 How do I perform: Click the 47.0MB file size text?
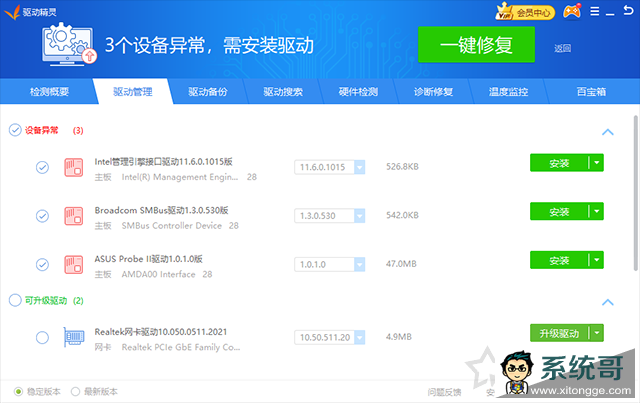[x=401, y=264]
